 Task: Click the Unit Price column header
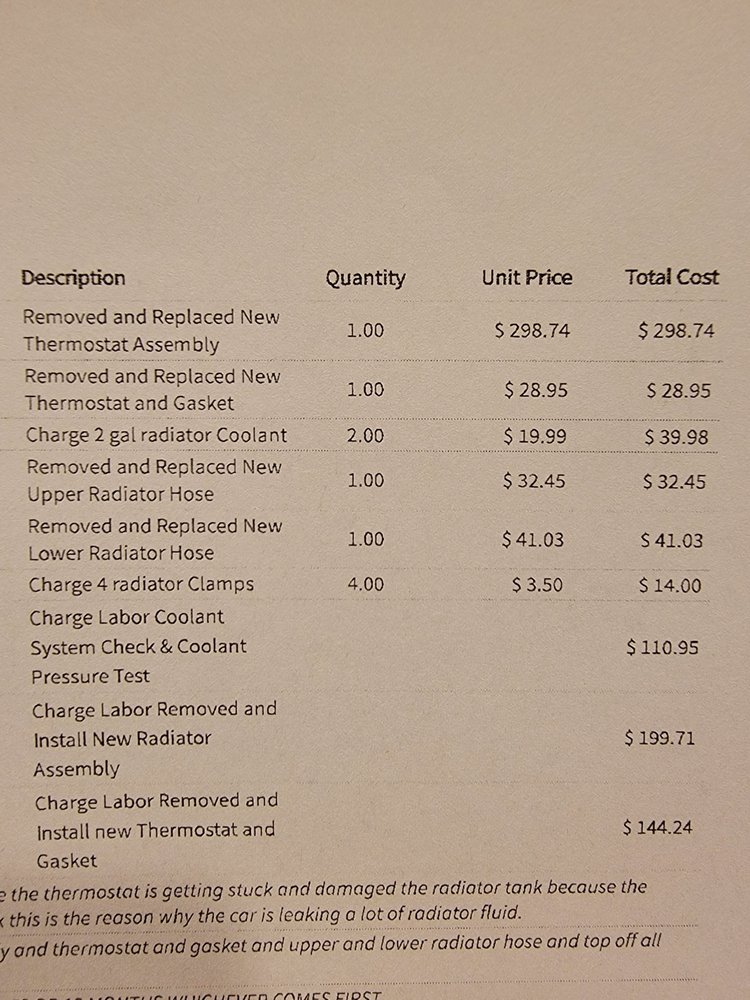pos(527,277)
